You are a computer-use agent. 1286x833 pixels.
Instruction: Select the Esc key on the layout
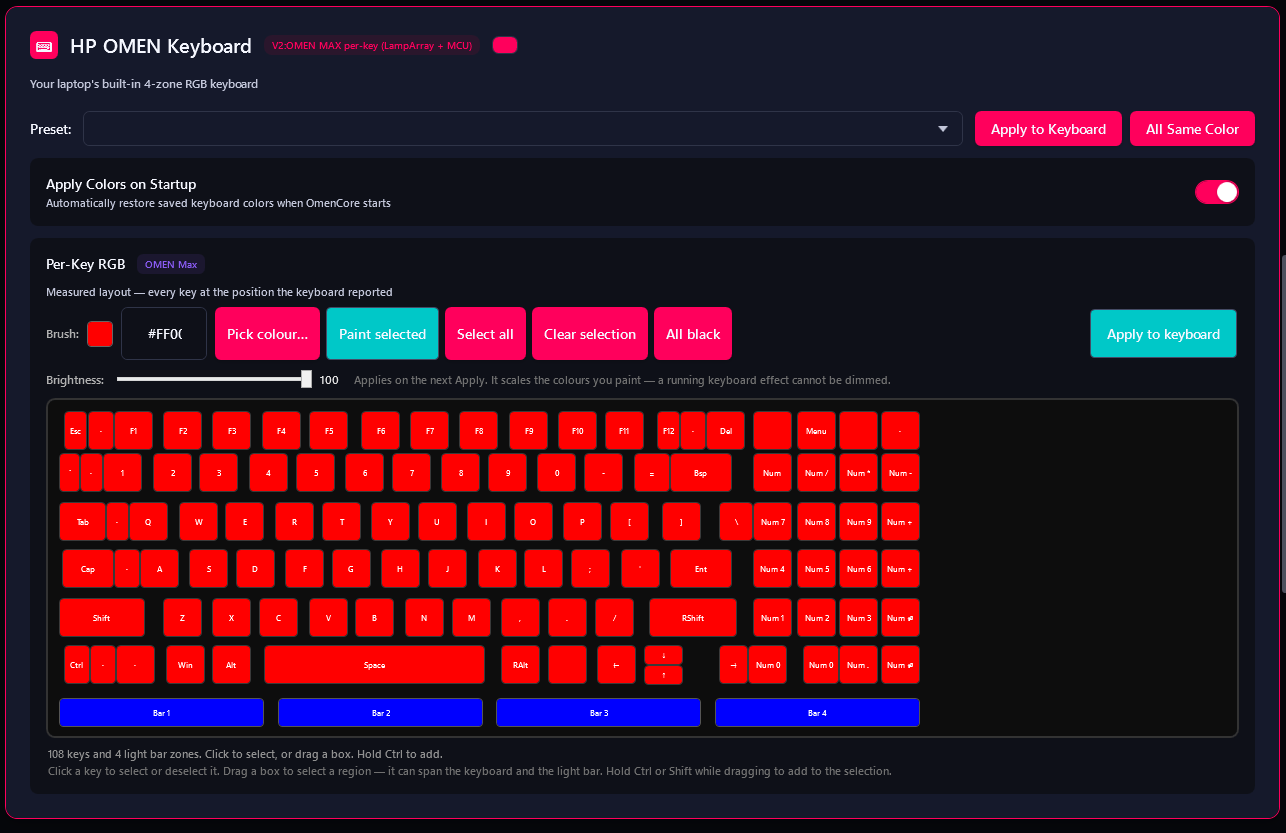pyautogui.click(x=76, y=431)
